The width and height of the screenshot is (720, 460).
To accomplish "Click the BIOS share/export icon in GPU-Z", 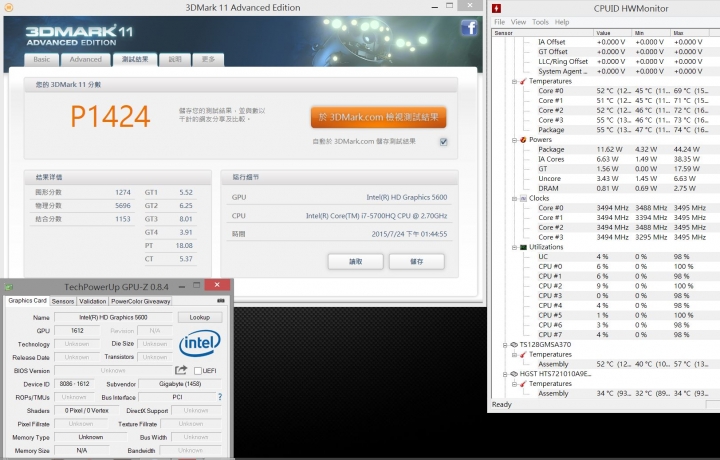I will coord(181,370).
